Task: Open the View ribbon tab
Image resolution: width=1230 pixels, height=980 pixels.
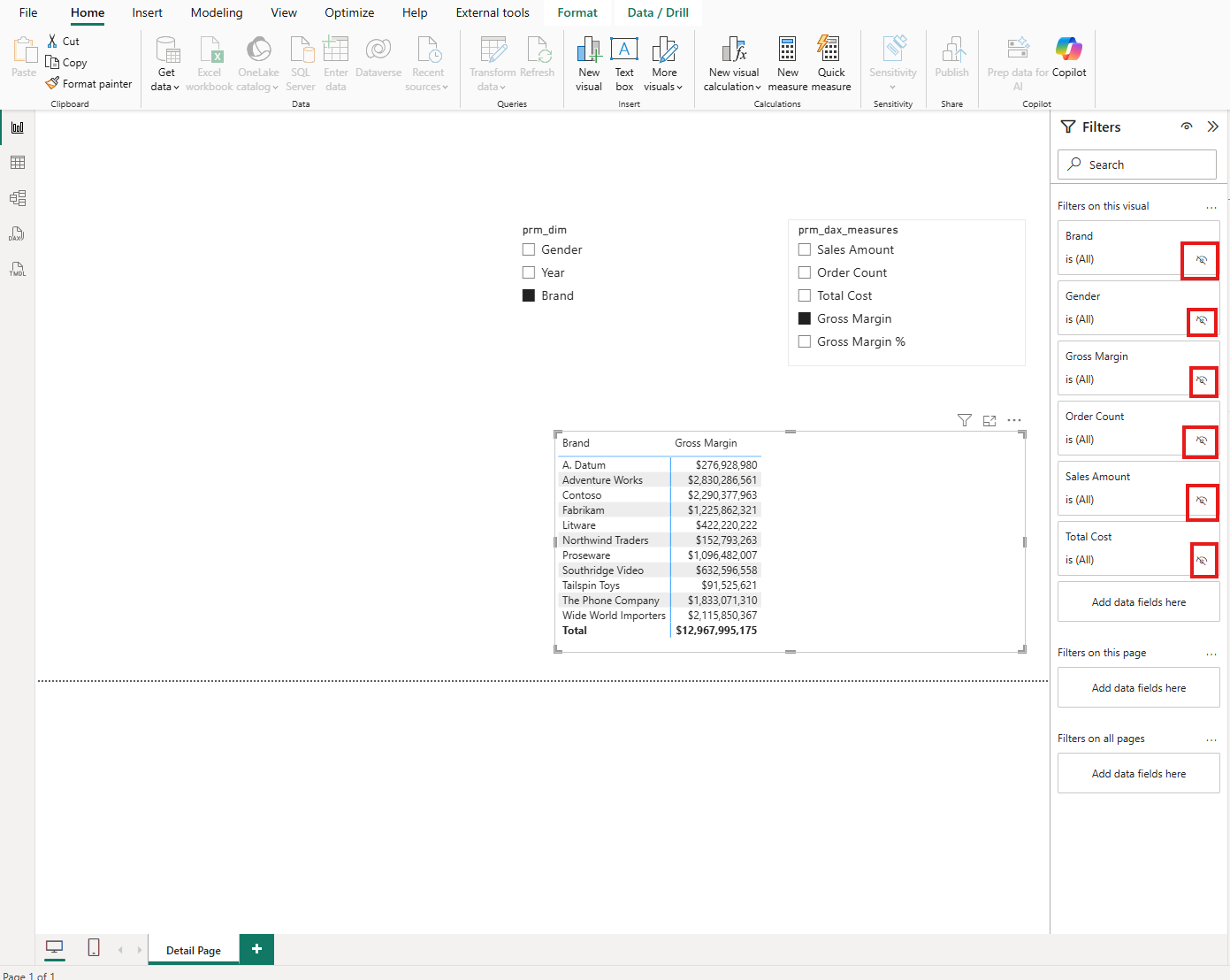Action: pos(284,12)
